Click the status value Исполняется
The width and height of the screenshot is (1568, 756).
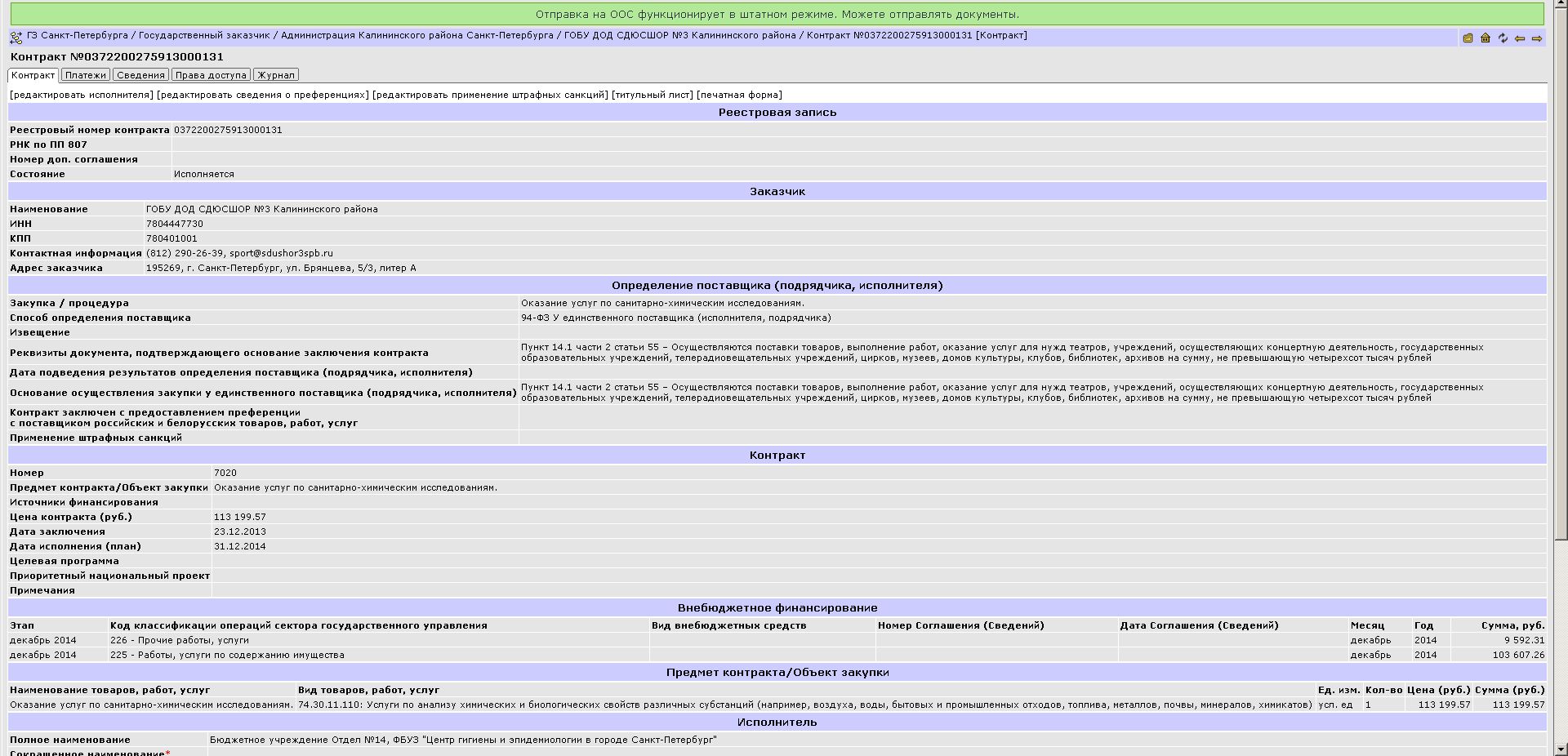tap(204, 174)
